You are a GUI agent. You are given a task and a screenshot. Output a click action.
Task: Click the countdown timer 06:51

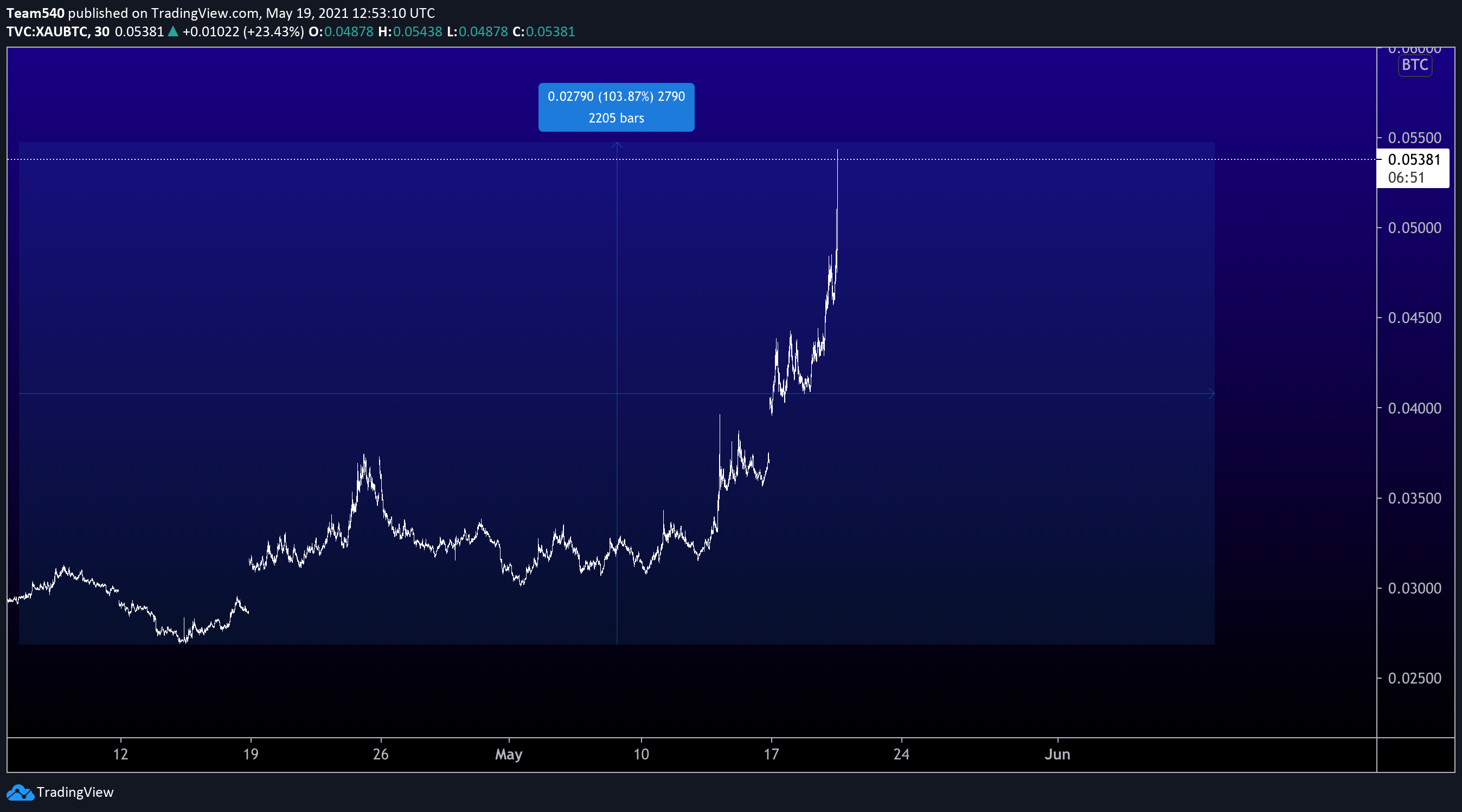point(1406,178)
